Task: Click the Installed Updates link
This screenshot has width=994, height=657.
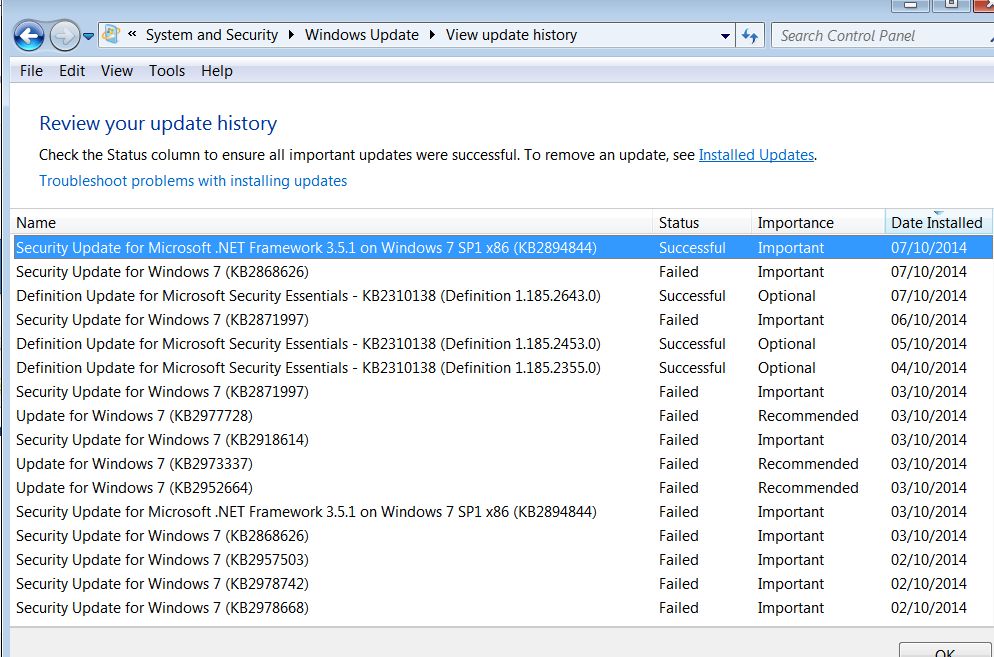Action: pos(756,155)
